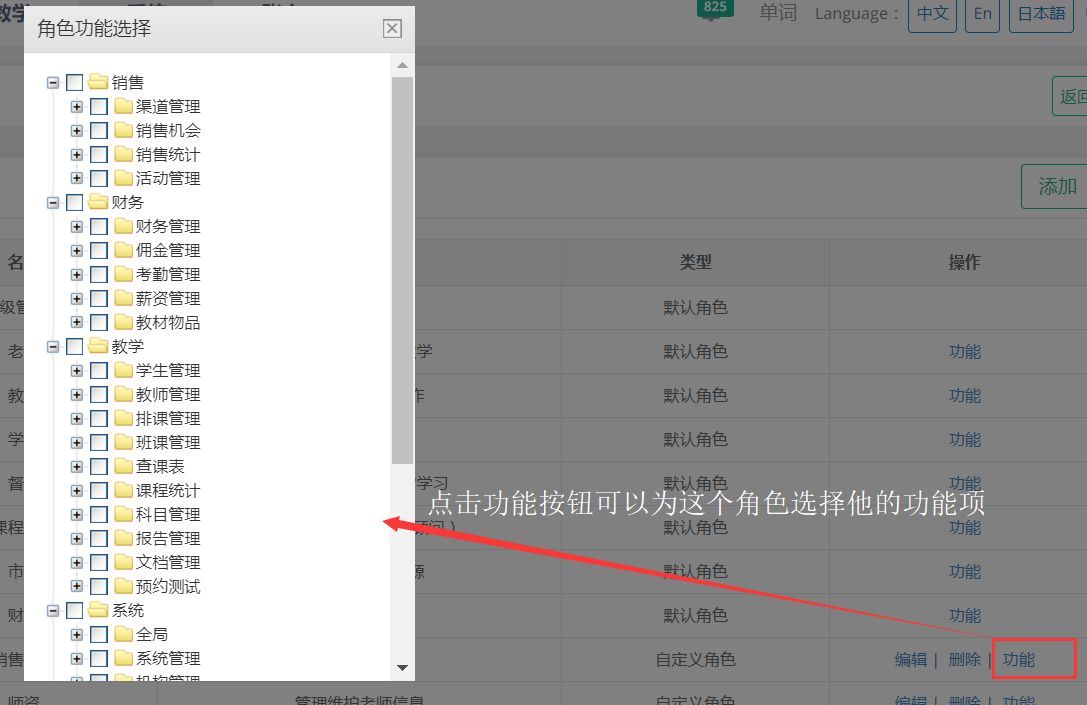This screenshot has width=1087, height=705.
Task: Open 功能 link in the red highlighted box
Action: pos(1019,660)
